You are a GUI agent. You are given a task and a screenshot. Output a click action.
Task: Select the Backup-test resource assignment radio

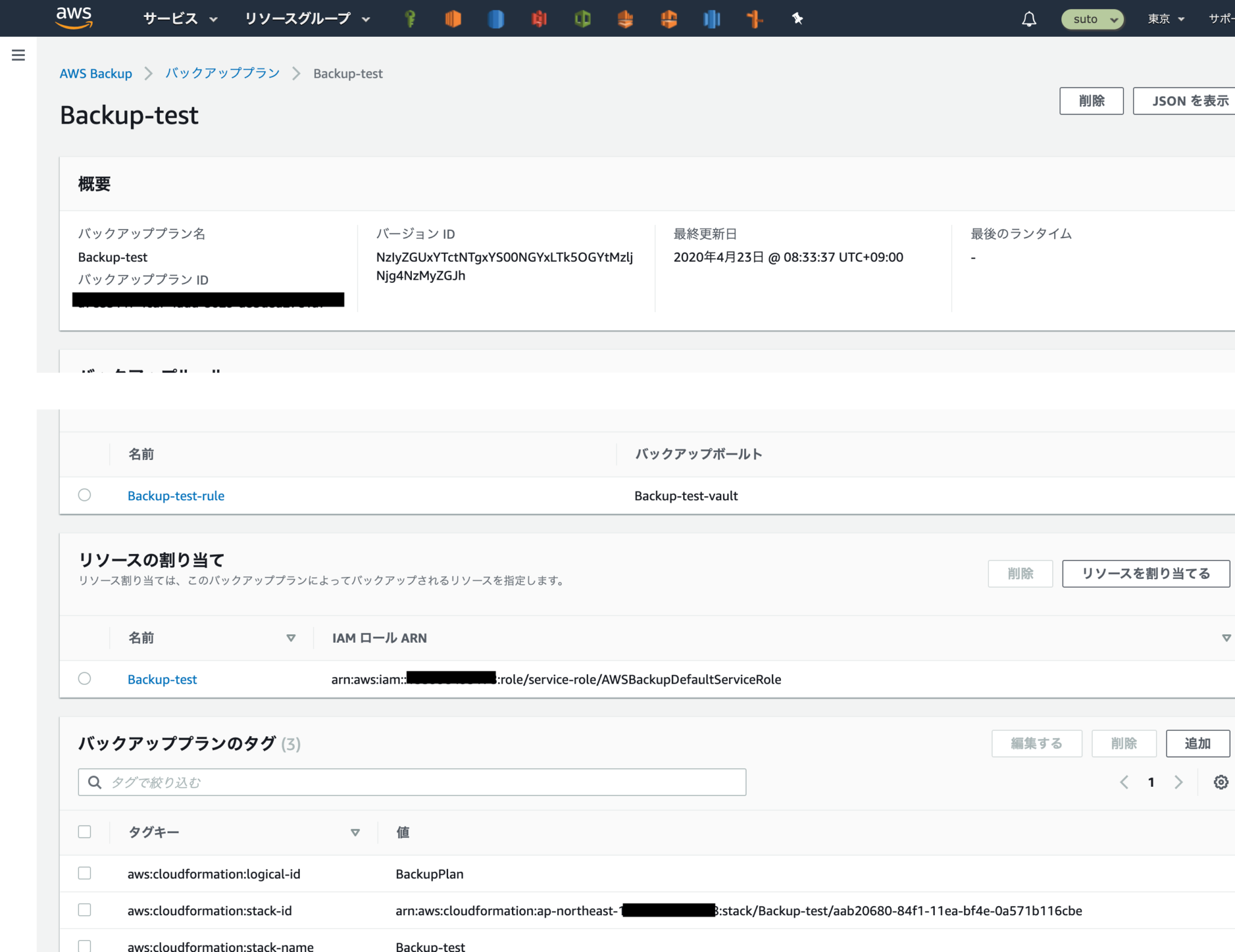[x=84, y=678]
